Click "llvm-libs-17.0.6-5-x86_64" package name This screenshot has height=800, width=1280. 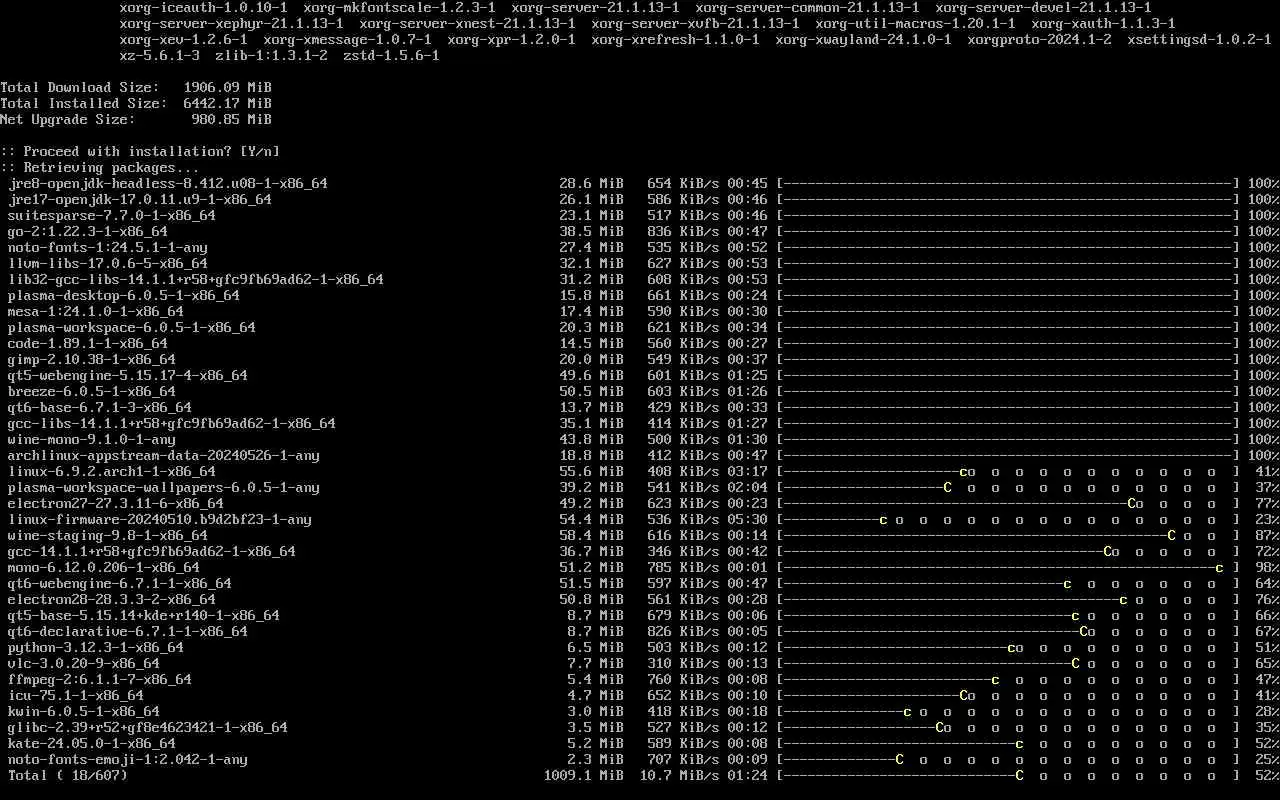click(108, 263)
